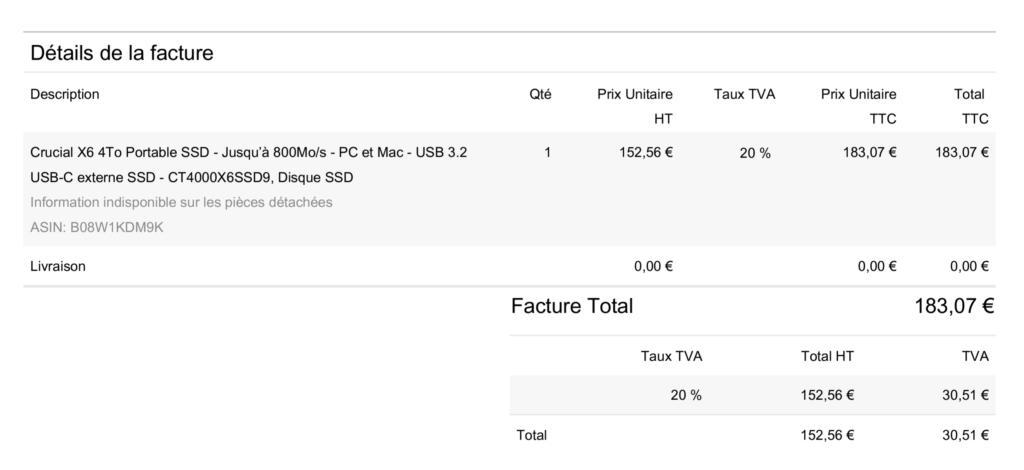Click the Qté column header

point(540,94)
